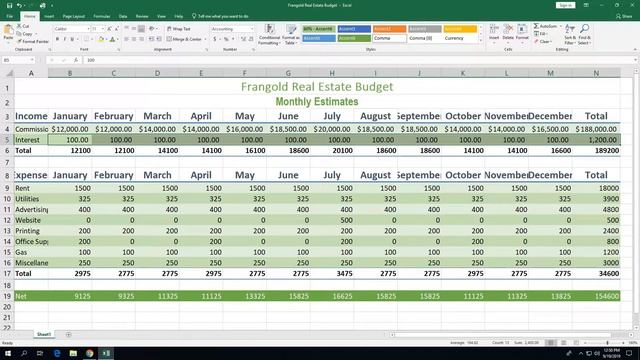Viewport: 640px width, 360px height.
Task: Click the Sign in button
Action: 565,5
